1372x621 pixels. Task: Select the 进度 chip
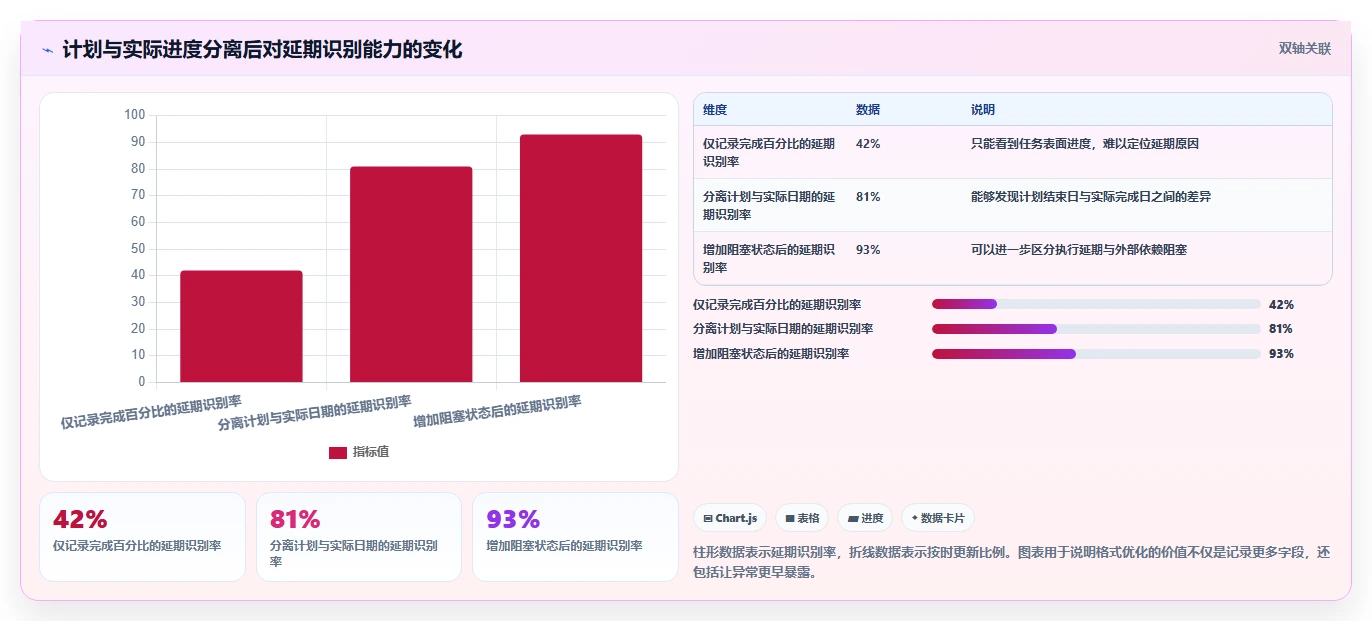865,518
